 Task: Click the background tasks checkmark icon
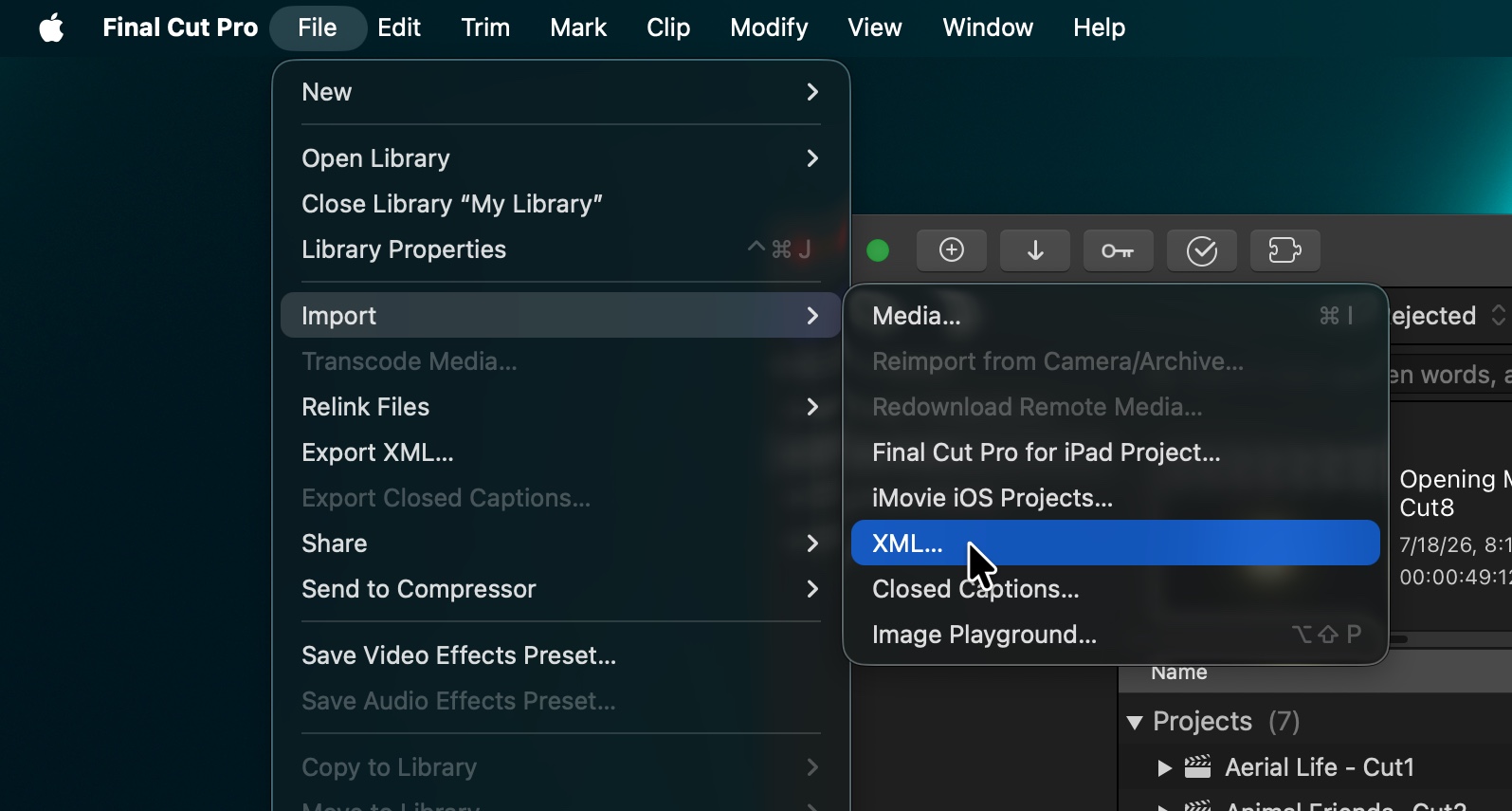(1202, 250)
